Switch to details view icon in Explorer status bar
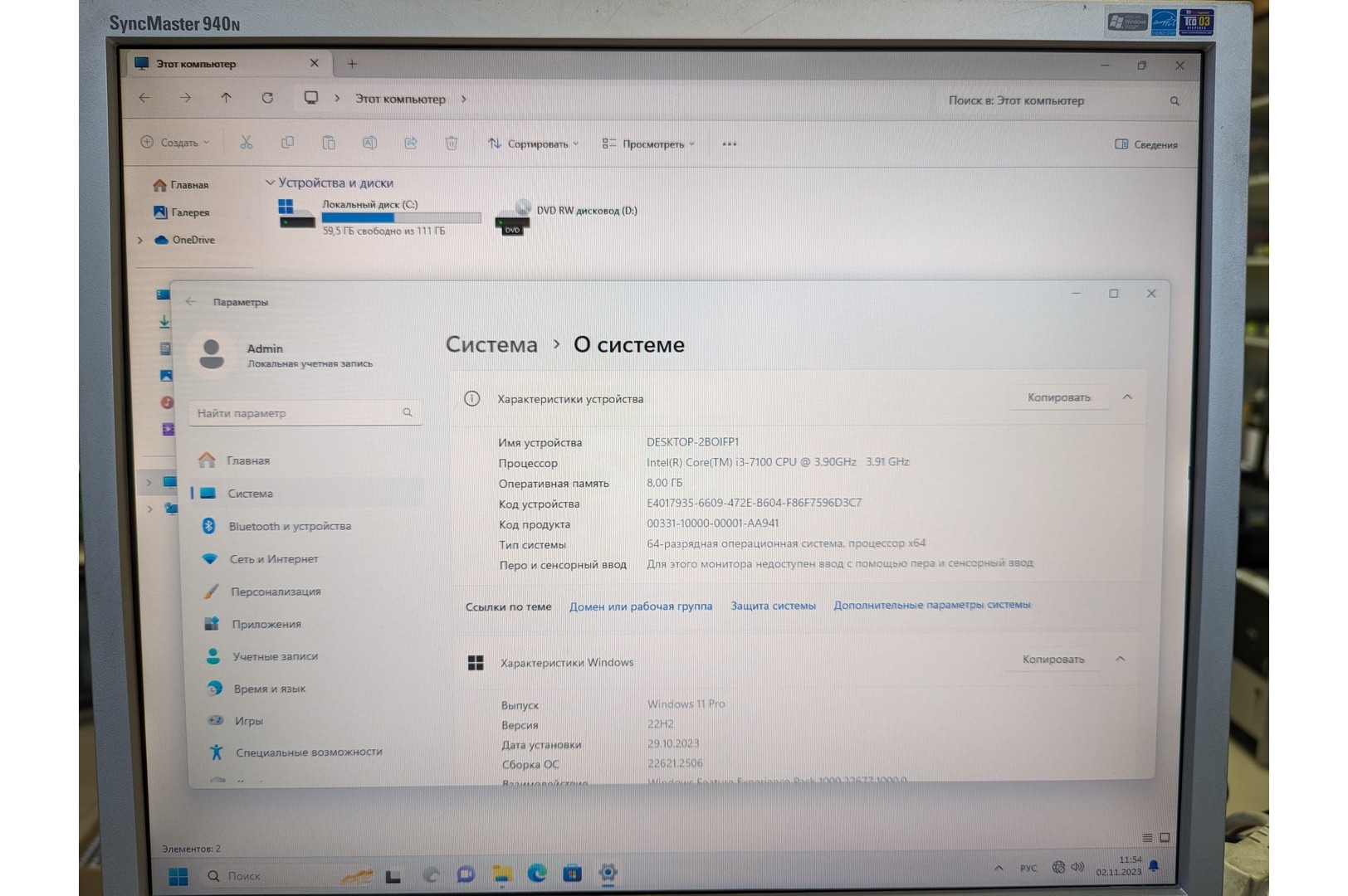 coord(1147,838)
